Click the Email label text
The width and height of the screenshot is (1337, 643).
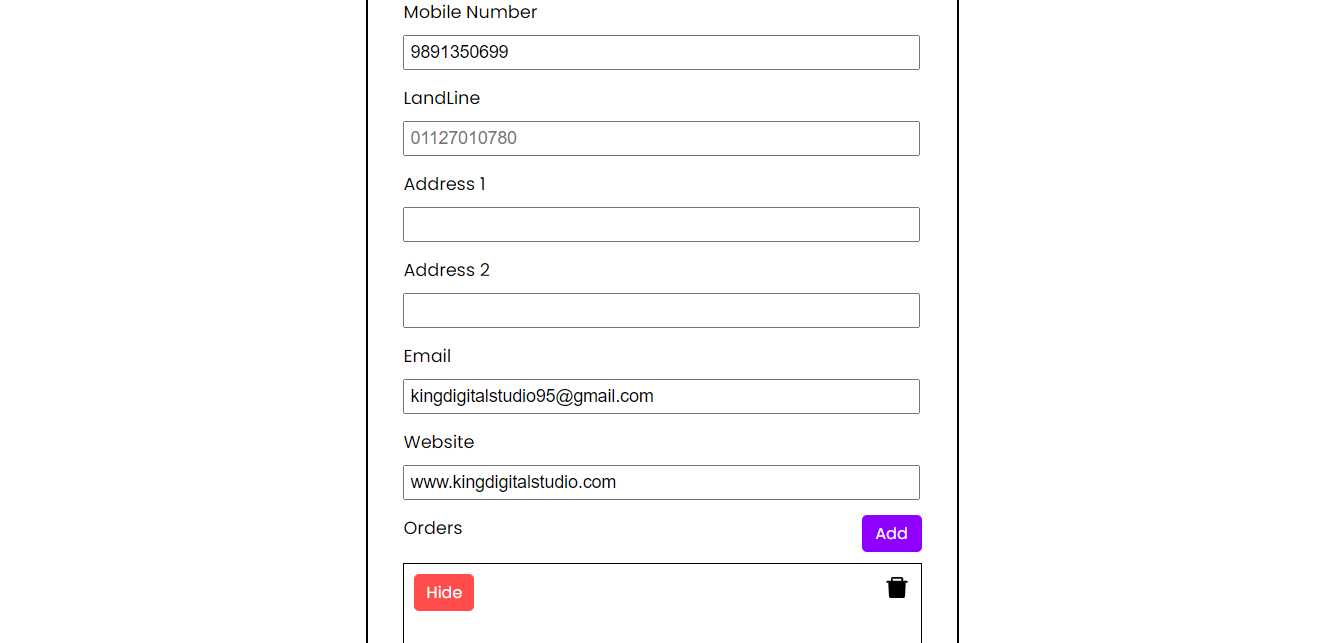click(427, 356)
